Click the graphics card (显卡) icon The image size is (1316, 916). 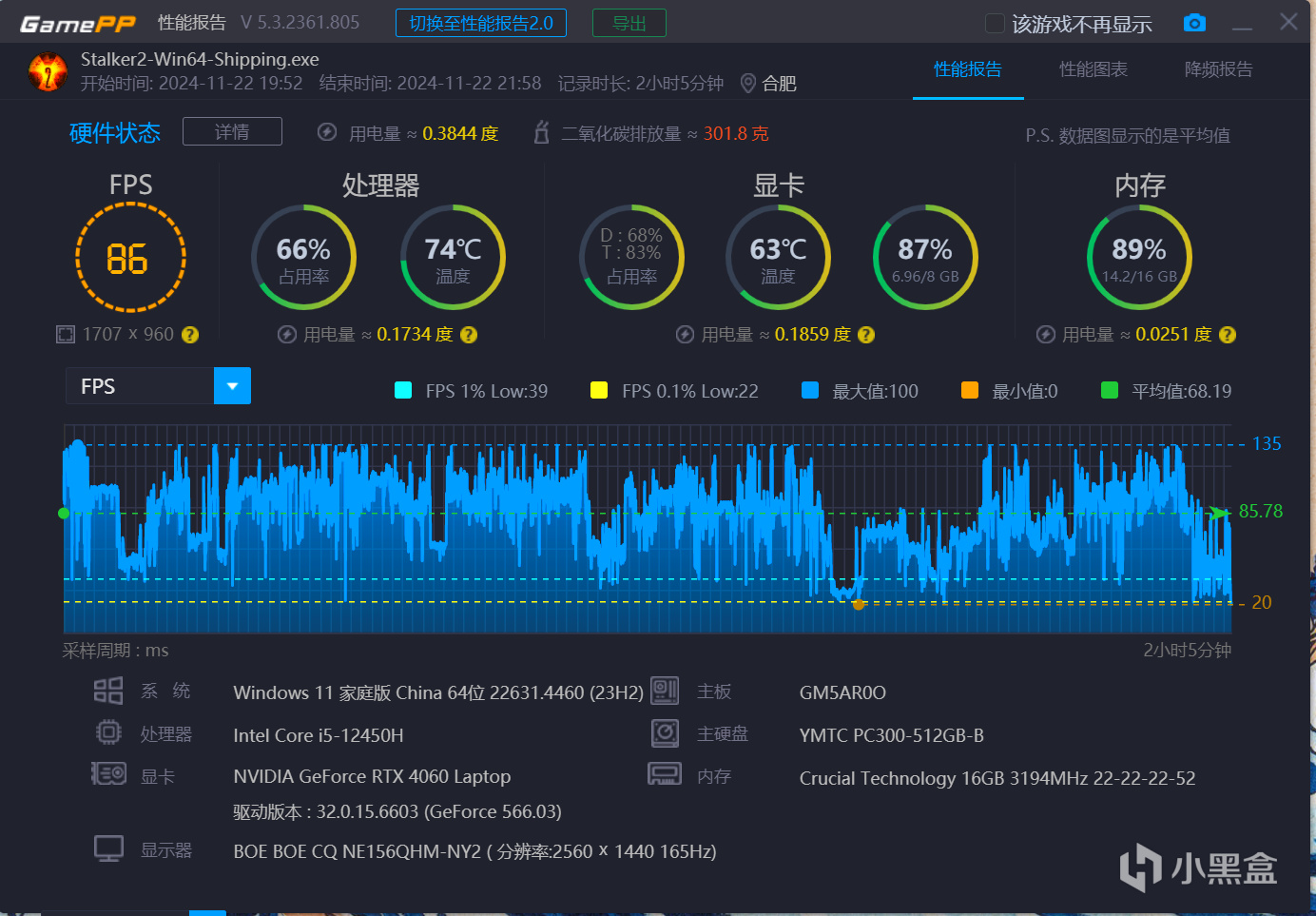108,774
